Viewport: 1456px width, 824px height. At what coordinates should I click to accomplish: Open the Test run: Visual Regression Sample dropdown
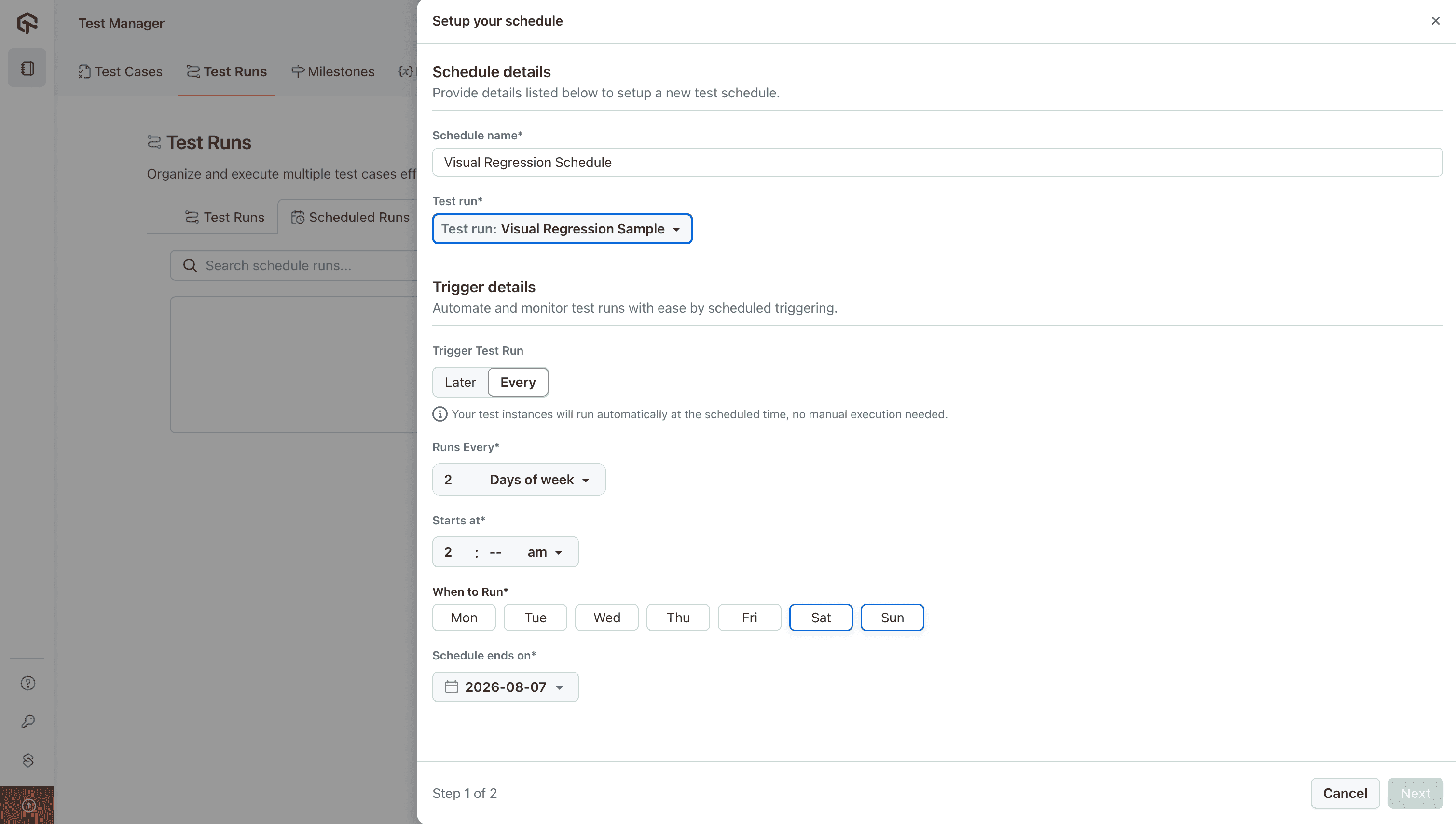562,229
